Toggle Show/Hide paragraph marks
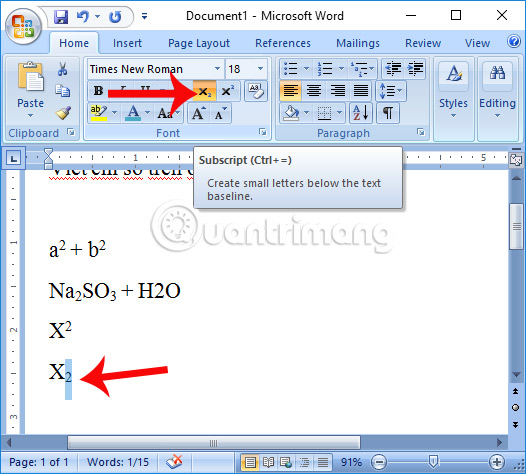 point(388,113)
